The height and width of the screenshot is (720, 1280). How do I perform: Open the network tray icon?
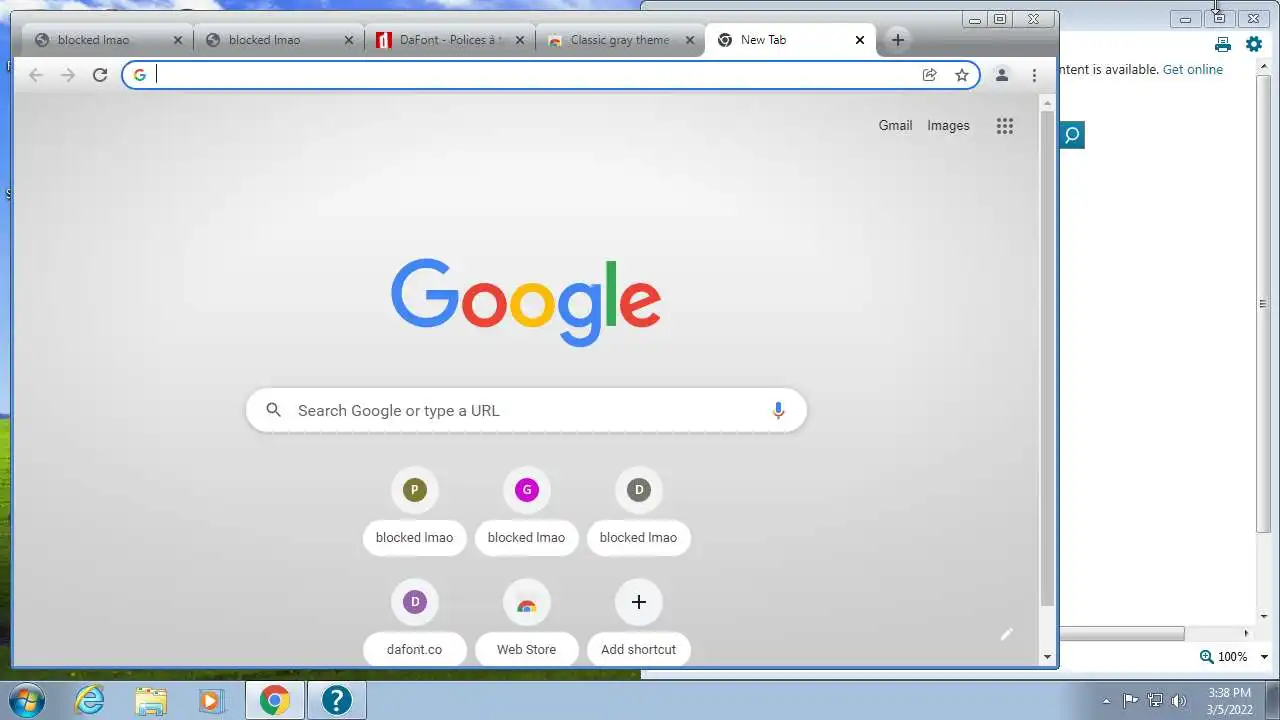1155,701
